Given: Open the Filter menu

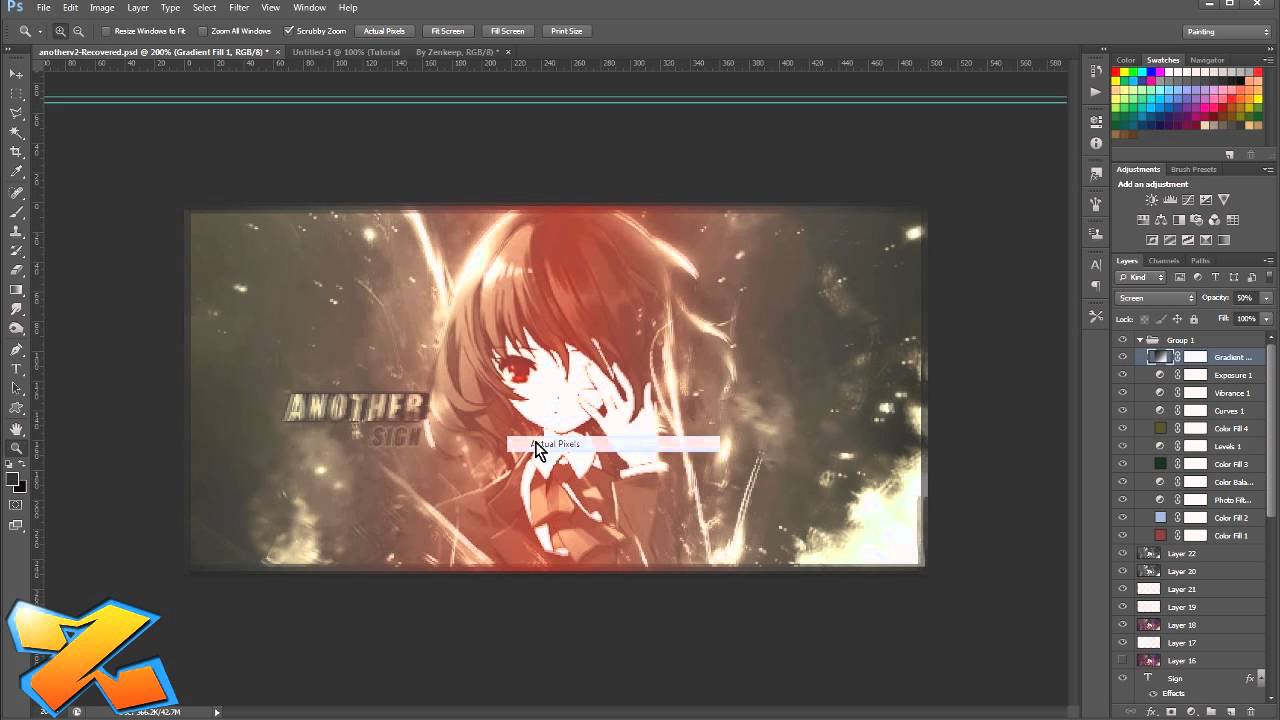Looking at the screenshot, I should tap(239, 8).
